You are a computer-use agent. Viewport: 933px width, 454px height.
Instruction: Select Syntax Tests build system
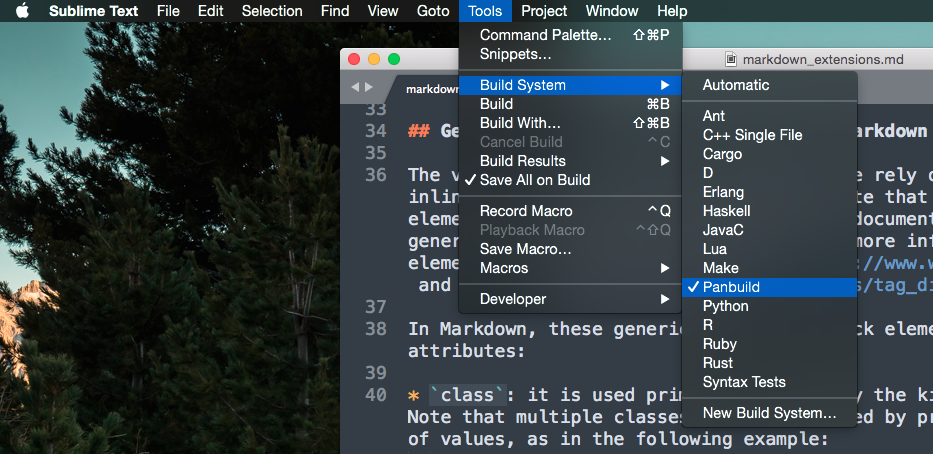[x=769, y=383]
